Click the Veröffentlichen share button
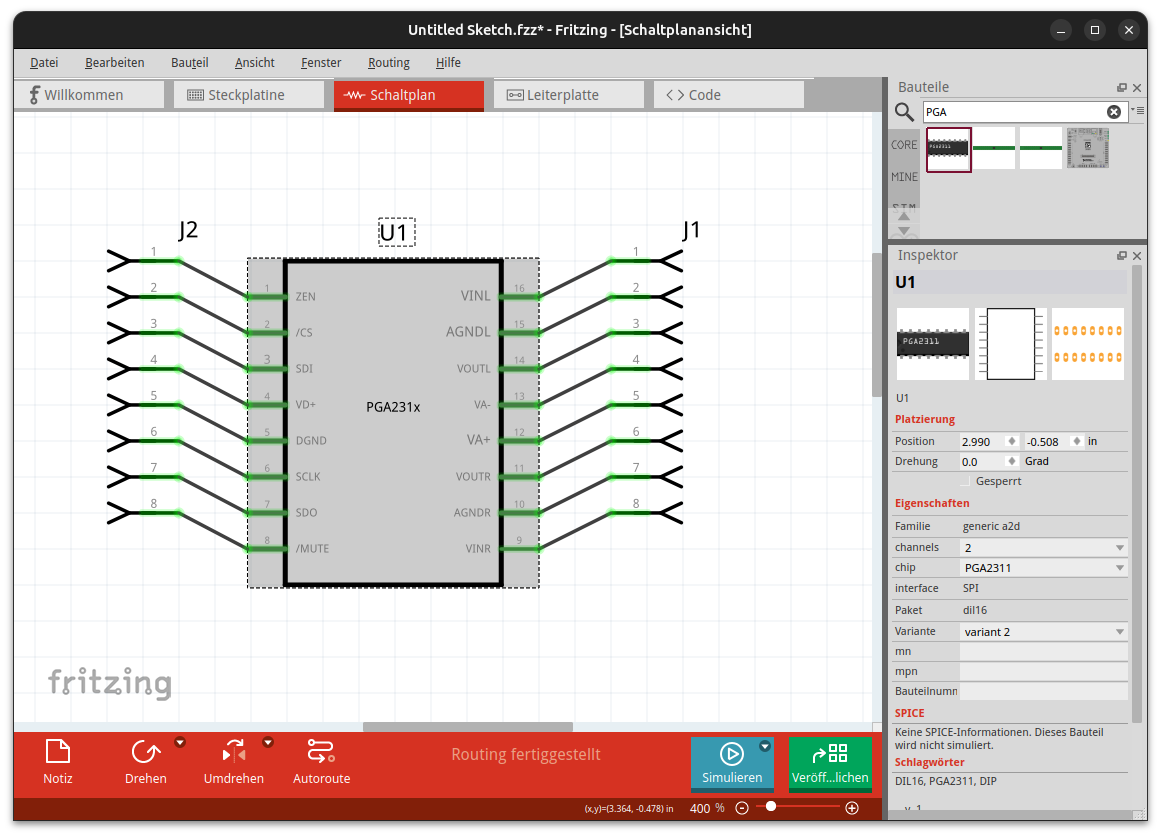The width and height of the screenshot is (1161, 837). tap(829, 763)
